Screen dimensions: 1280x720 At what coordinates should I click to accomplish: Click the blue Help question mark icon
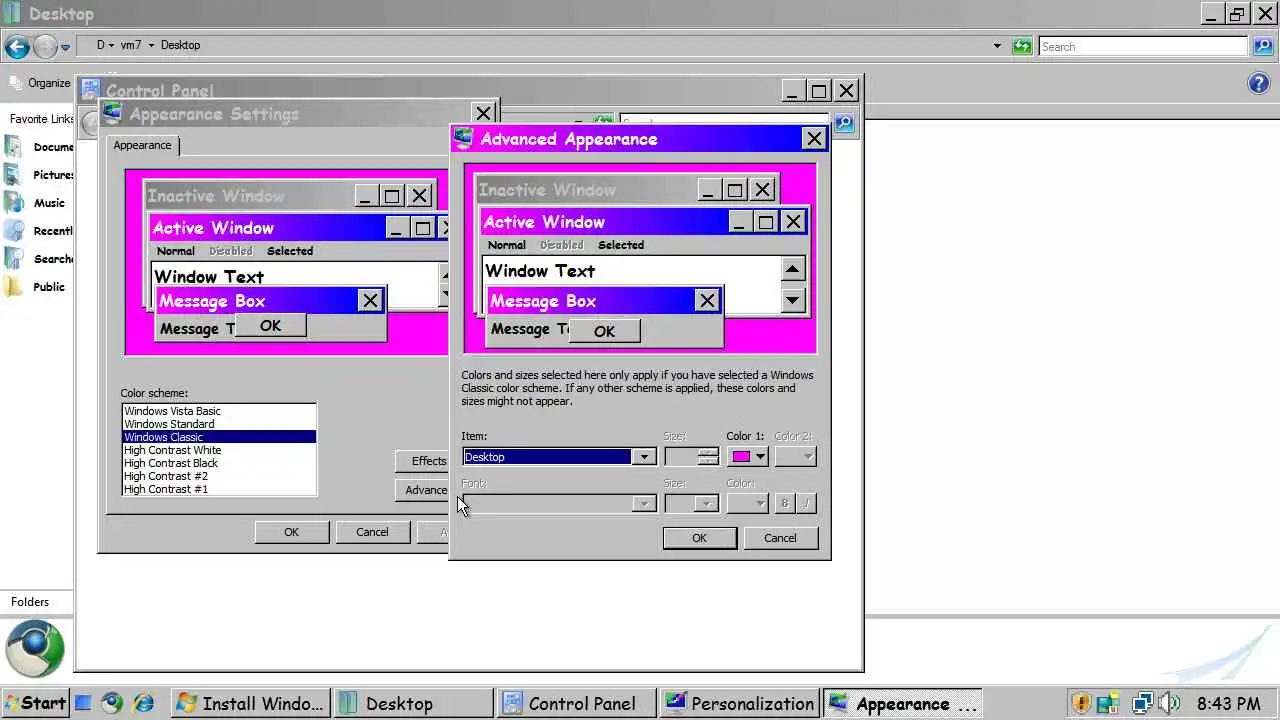click(x=1259, y=84)
